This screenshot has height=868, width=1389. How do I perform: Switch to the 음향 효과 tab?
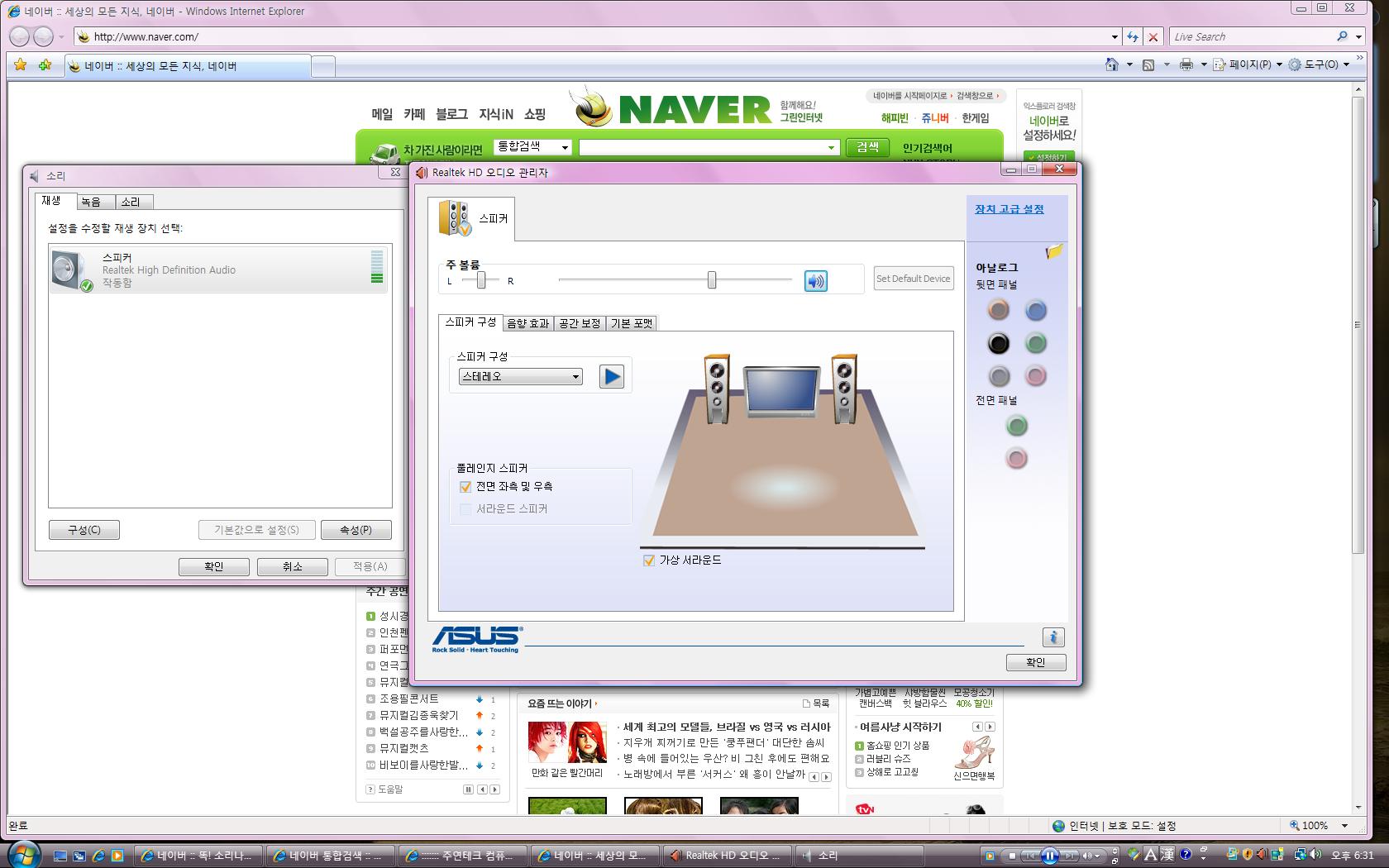click(527, 323)
